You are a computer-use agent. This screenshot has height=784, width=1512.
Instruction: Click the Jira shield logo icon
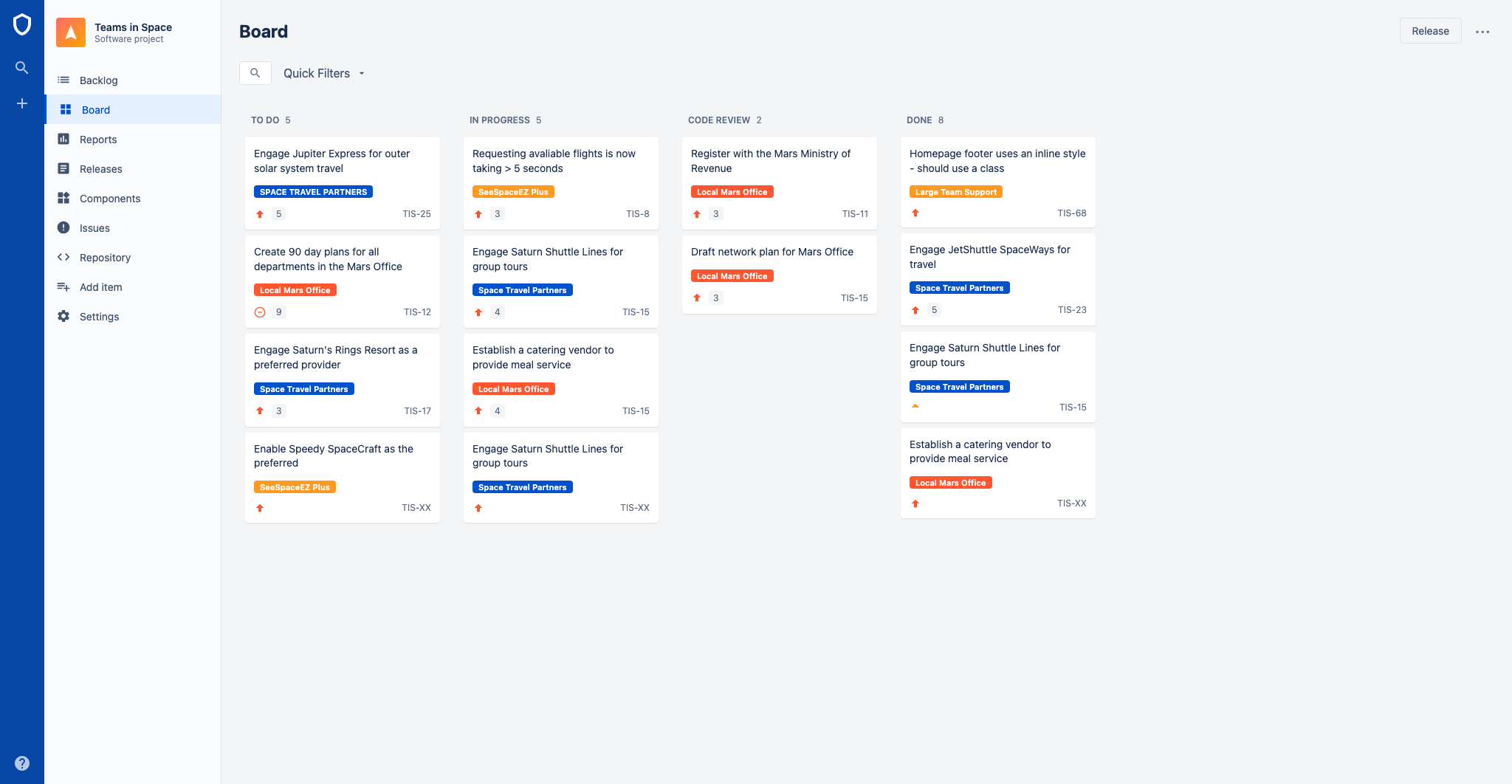[x=22, y=24]
